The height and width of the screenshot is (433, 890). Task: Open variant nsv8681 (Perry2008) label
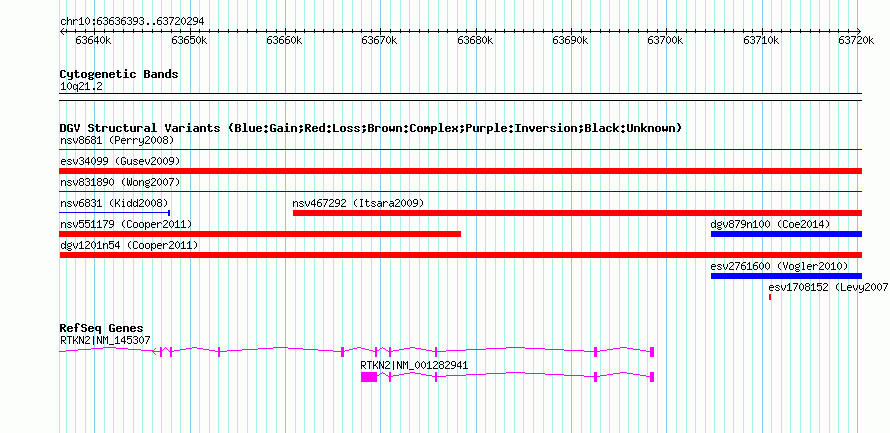point(117,140)
